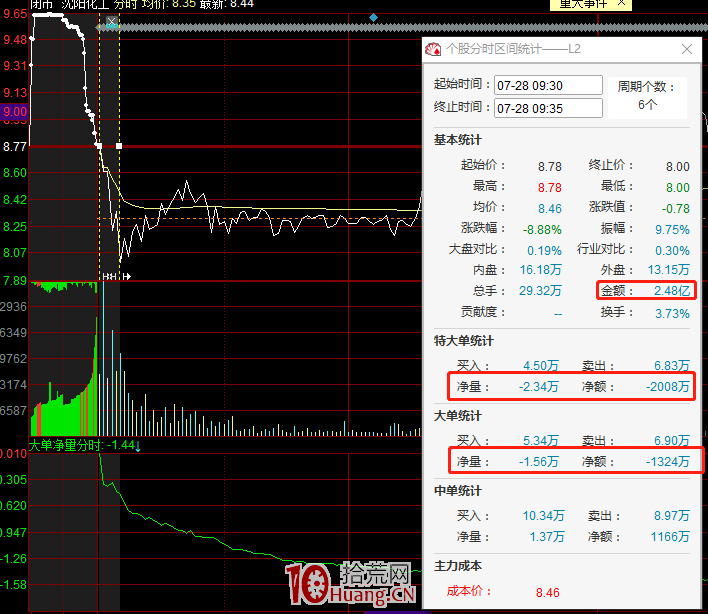Select the 起始价 value 8.78
Image resolution: width=708 pixels, height=614 pixels.
click(x=550, y=167)
